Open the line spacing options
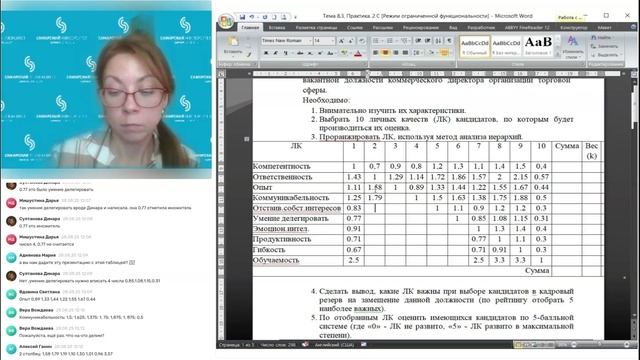Viewport: 640px width, 360px height. 417,53
